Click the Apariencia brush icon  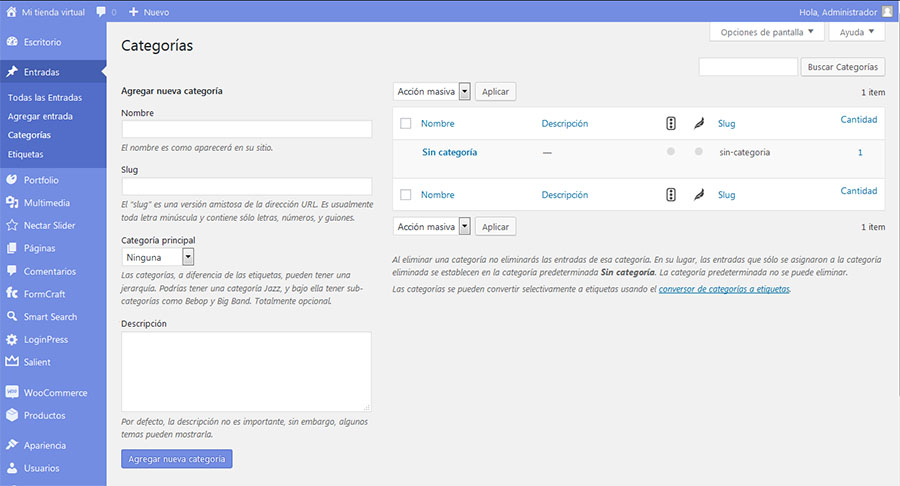12,445
